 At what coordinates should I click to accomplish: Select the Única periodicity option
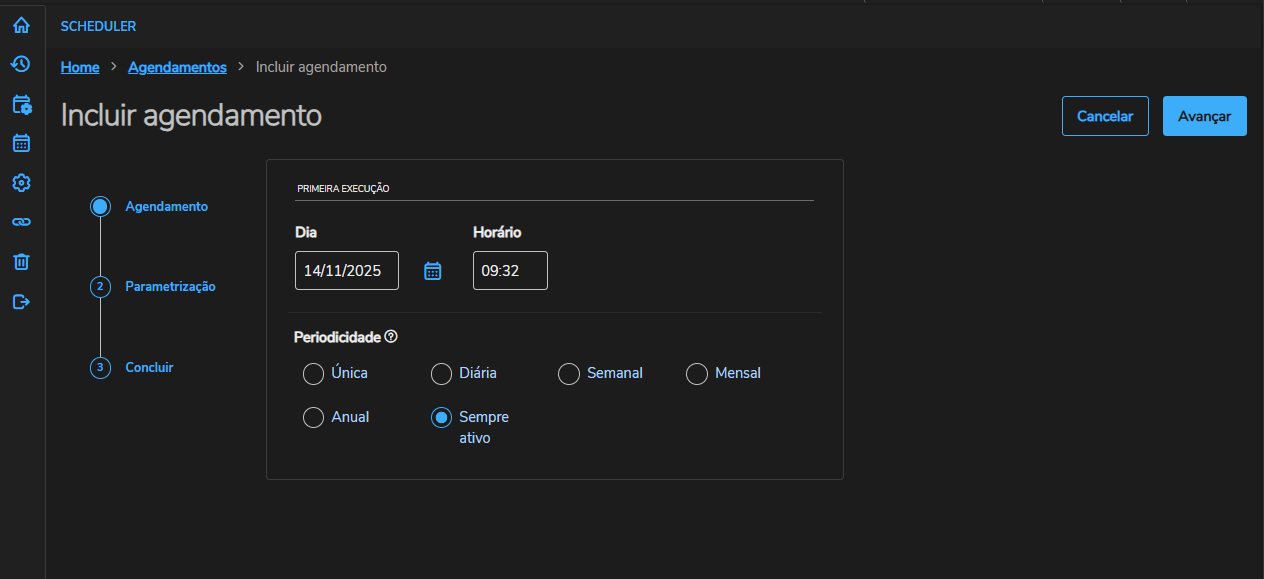coord(313,374)
